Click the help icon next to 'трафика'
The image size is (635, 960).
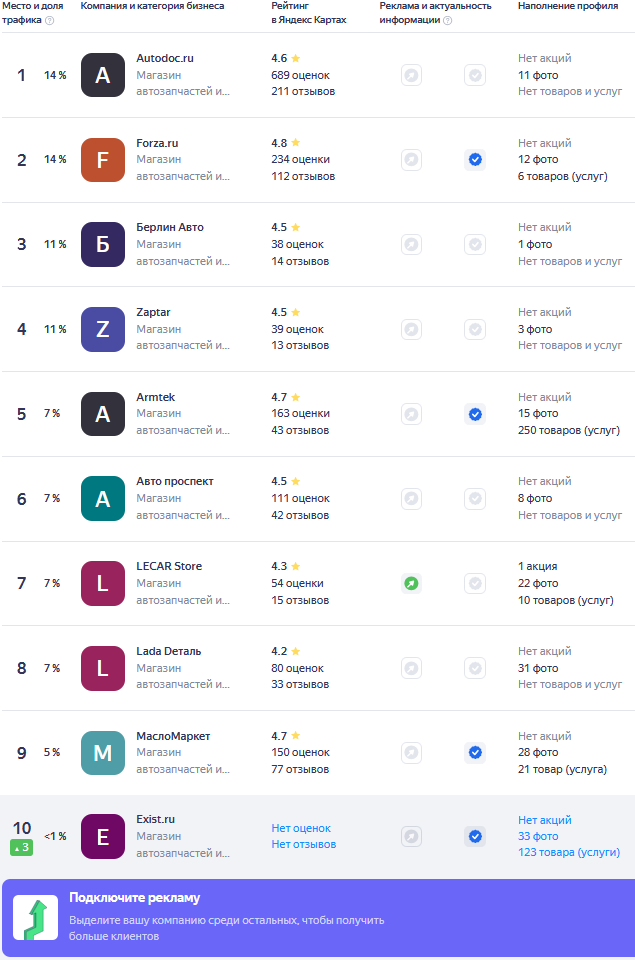coord(50,20)
